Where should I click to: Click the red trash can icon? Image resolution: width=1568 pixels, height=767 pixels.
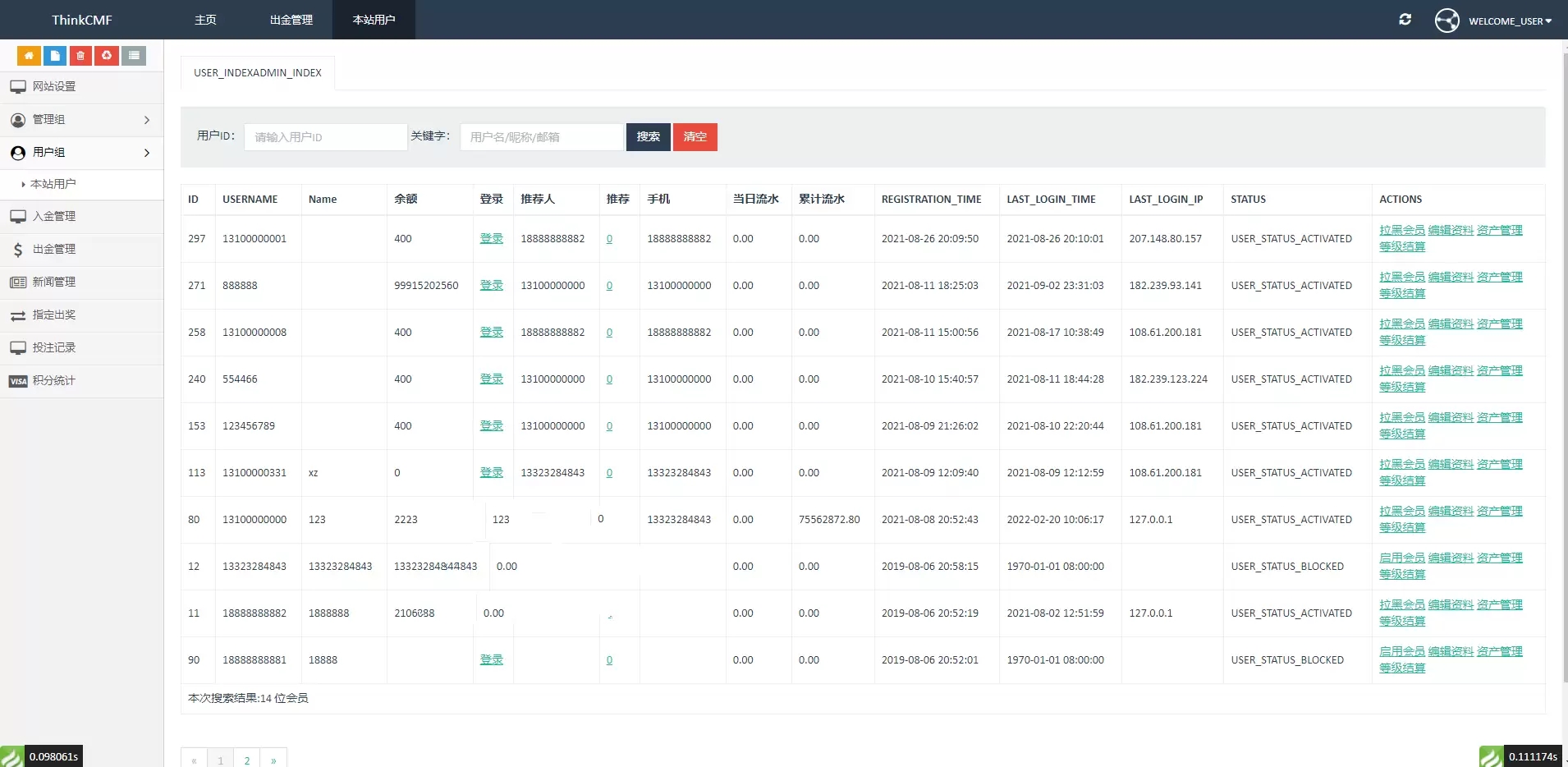point(80,55)
